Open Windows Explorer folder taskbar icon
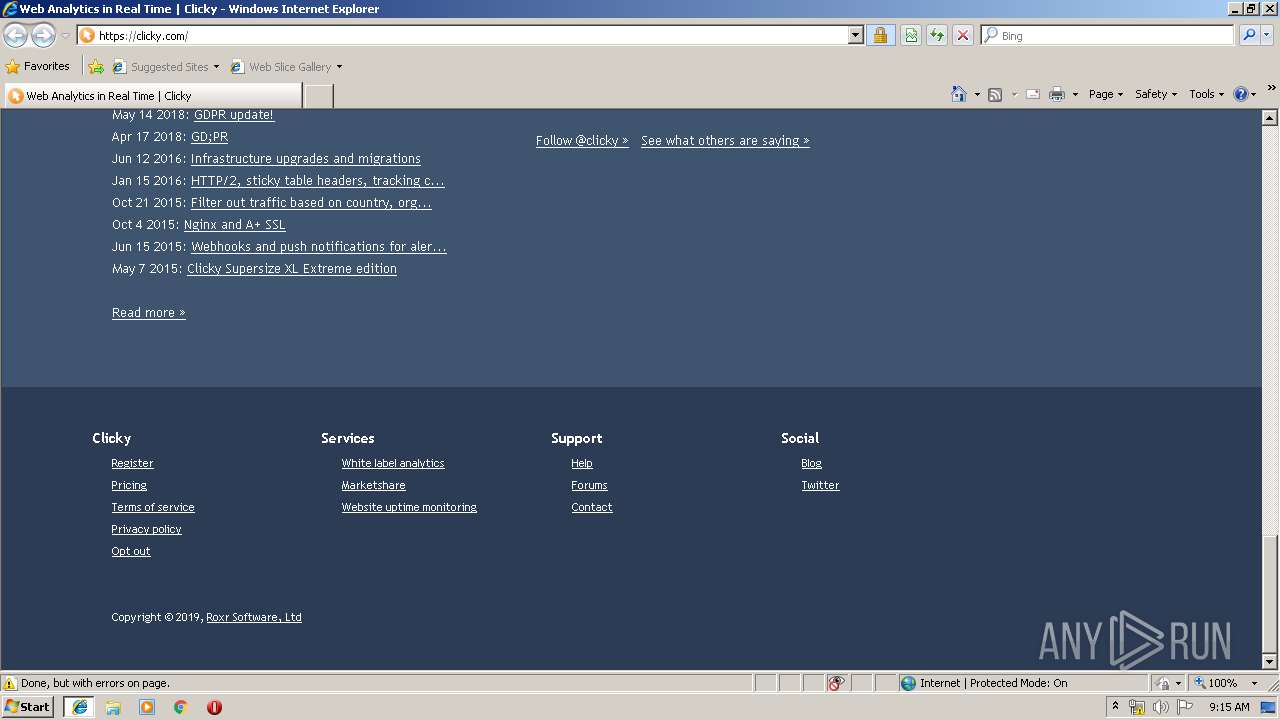Viewport: 1280px width, 720px height. tap(113, 707)
